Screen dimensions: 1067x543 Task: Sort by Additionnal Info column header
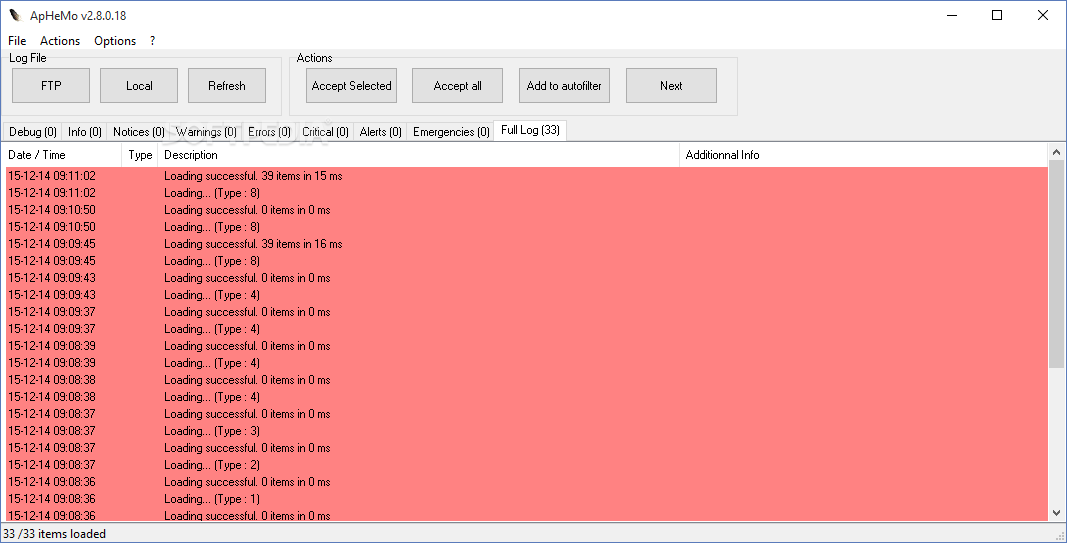coord(864,155)
